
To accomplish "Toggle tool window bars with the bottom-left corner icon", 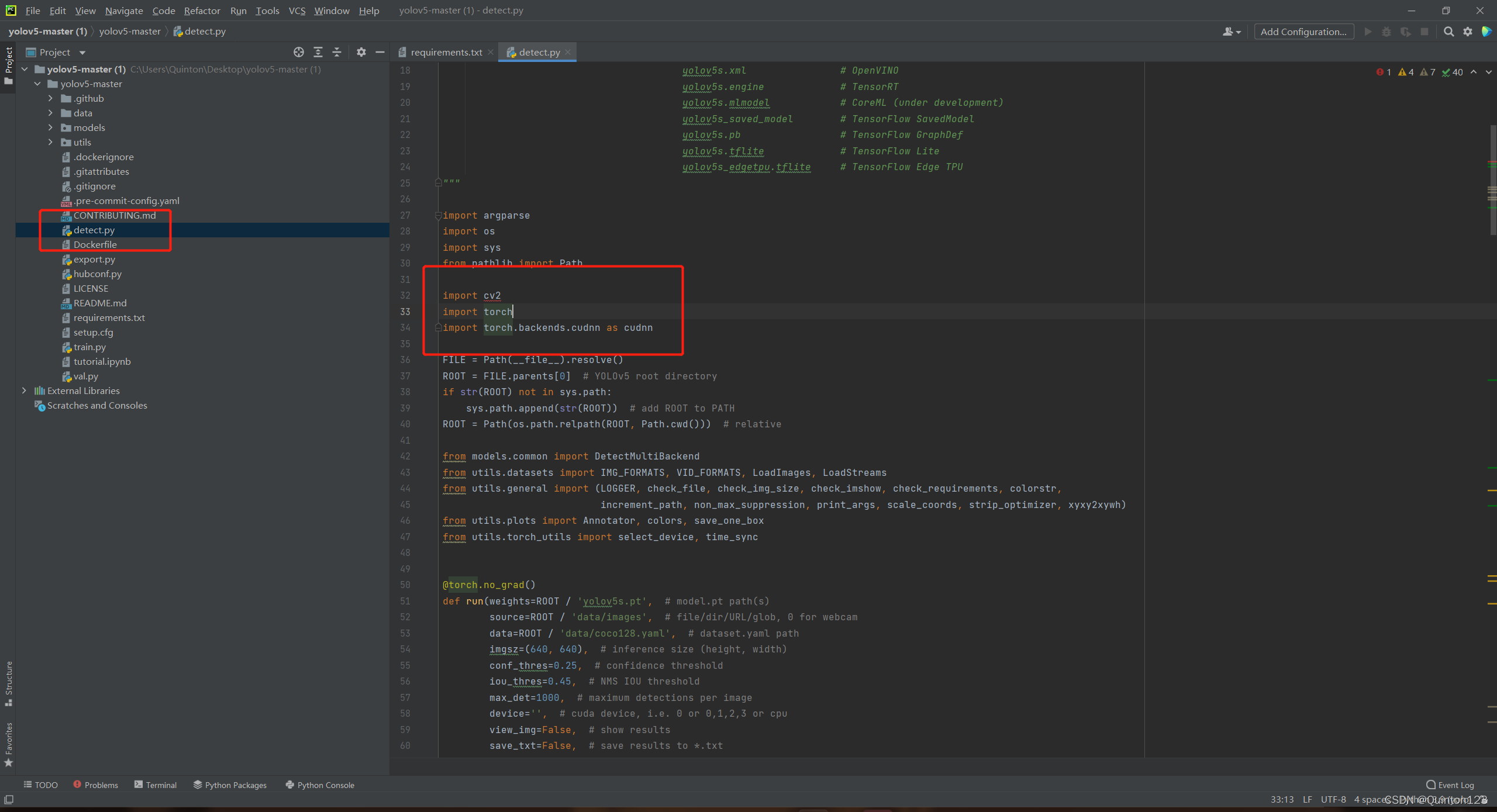I will click(x=9, y=799).
